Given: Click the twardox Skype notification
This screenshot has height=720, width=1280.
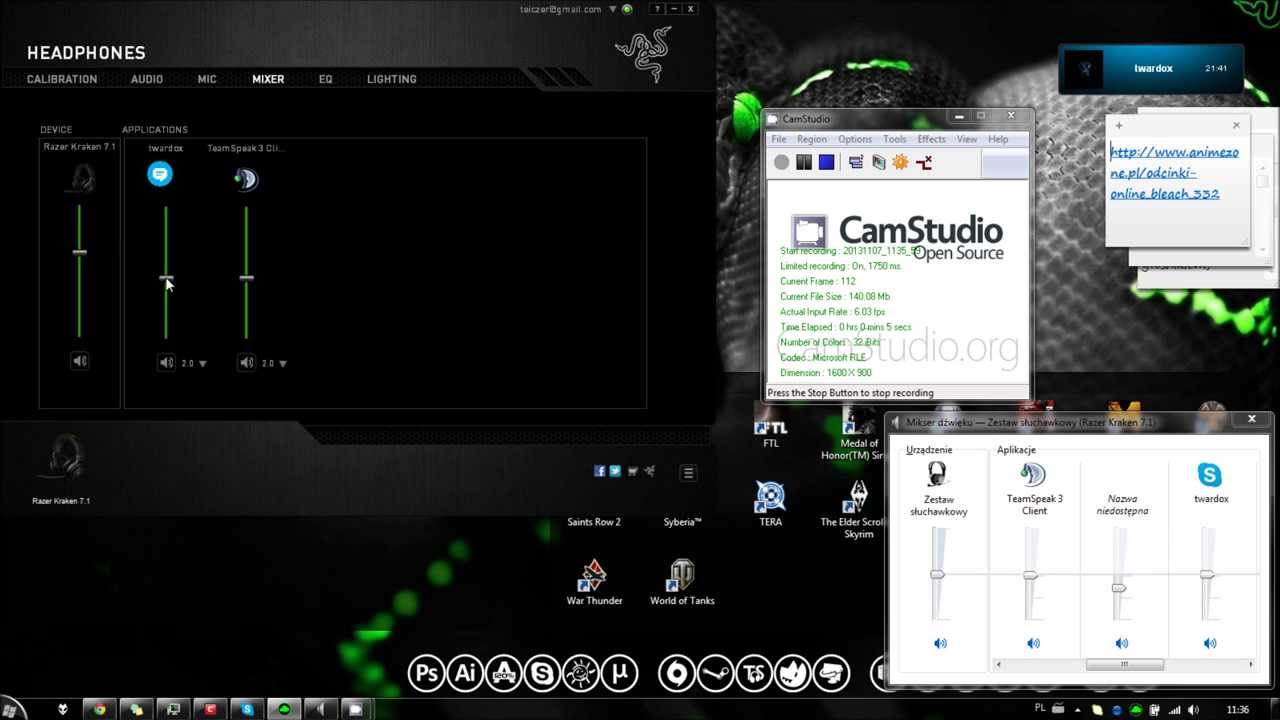Looking at the screenshot, I should [x=1152, y=69].
